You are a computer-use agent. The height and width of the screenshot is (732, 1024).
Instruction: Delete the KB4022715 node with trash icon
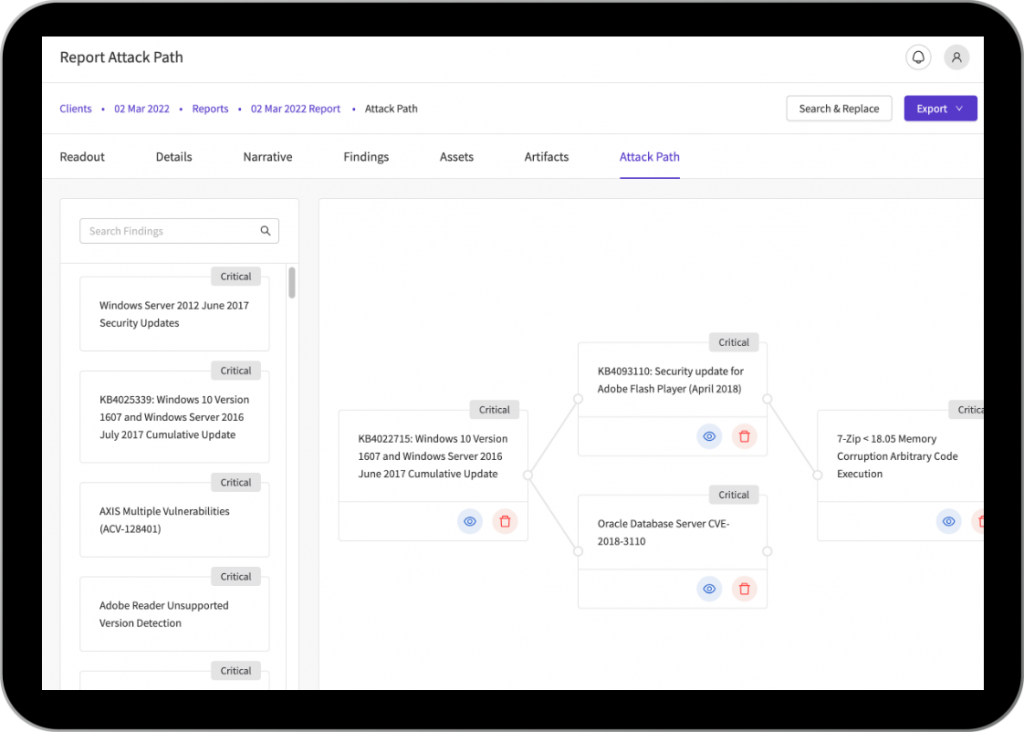(505, 521)
